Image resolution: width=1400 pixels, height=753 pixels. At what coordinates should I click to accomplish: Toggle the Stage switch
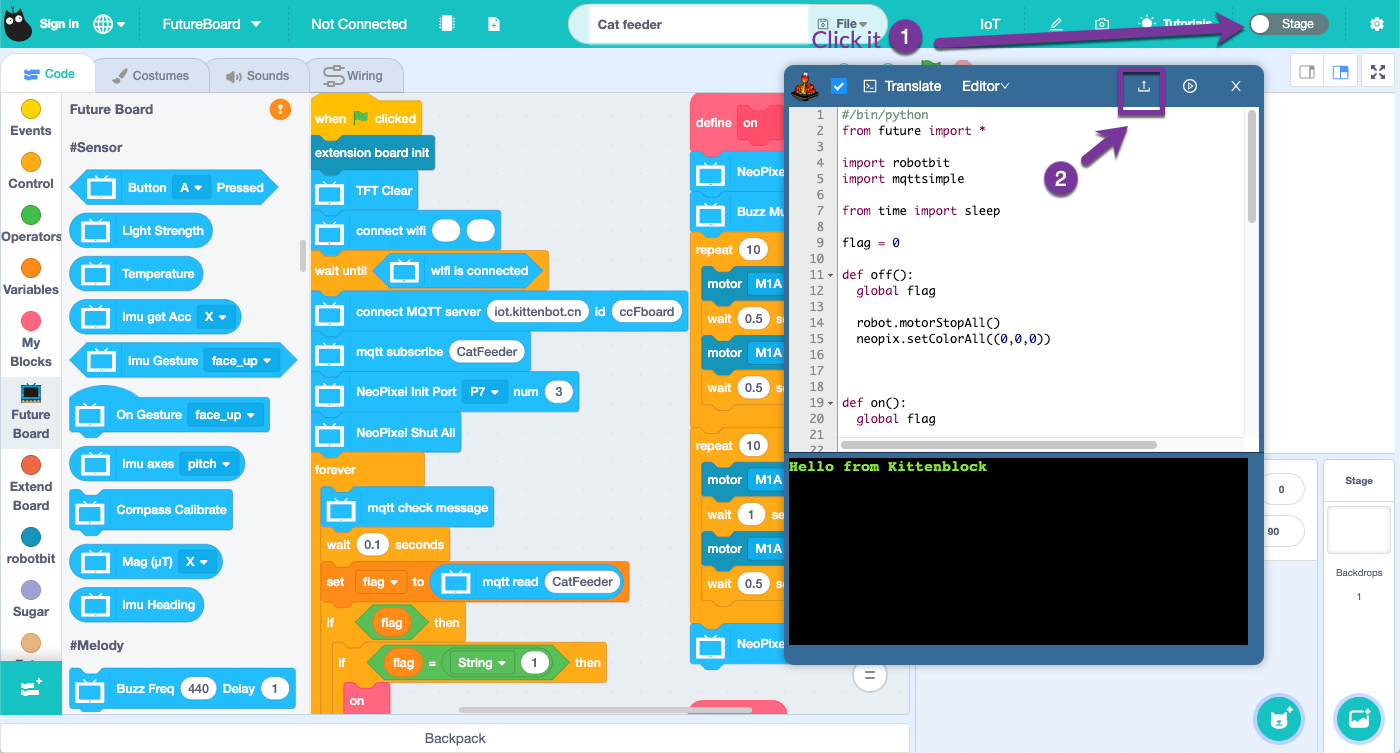point(1288,24)
